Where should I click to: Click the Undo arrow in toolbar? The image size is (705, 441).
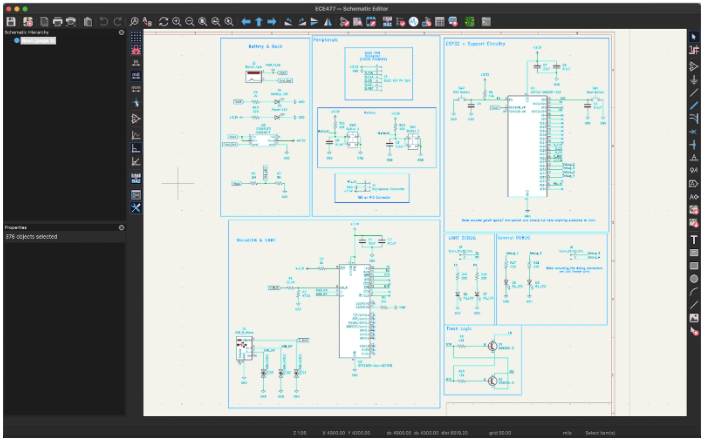click(x=104, y=20)
